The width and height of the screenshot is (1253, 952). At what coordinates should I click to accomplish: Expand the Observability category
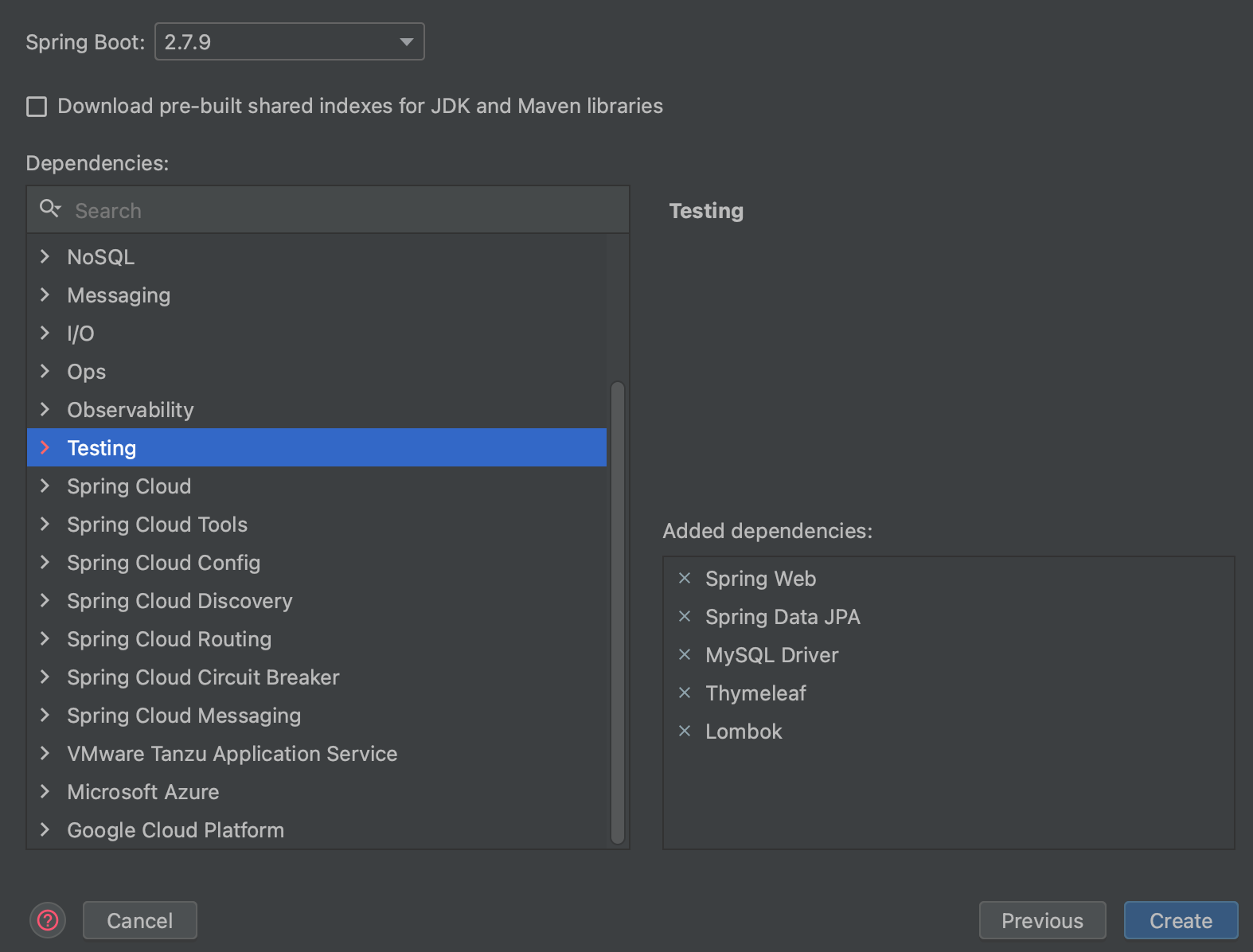tap(45, 409)
